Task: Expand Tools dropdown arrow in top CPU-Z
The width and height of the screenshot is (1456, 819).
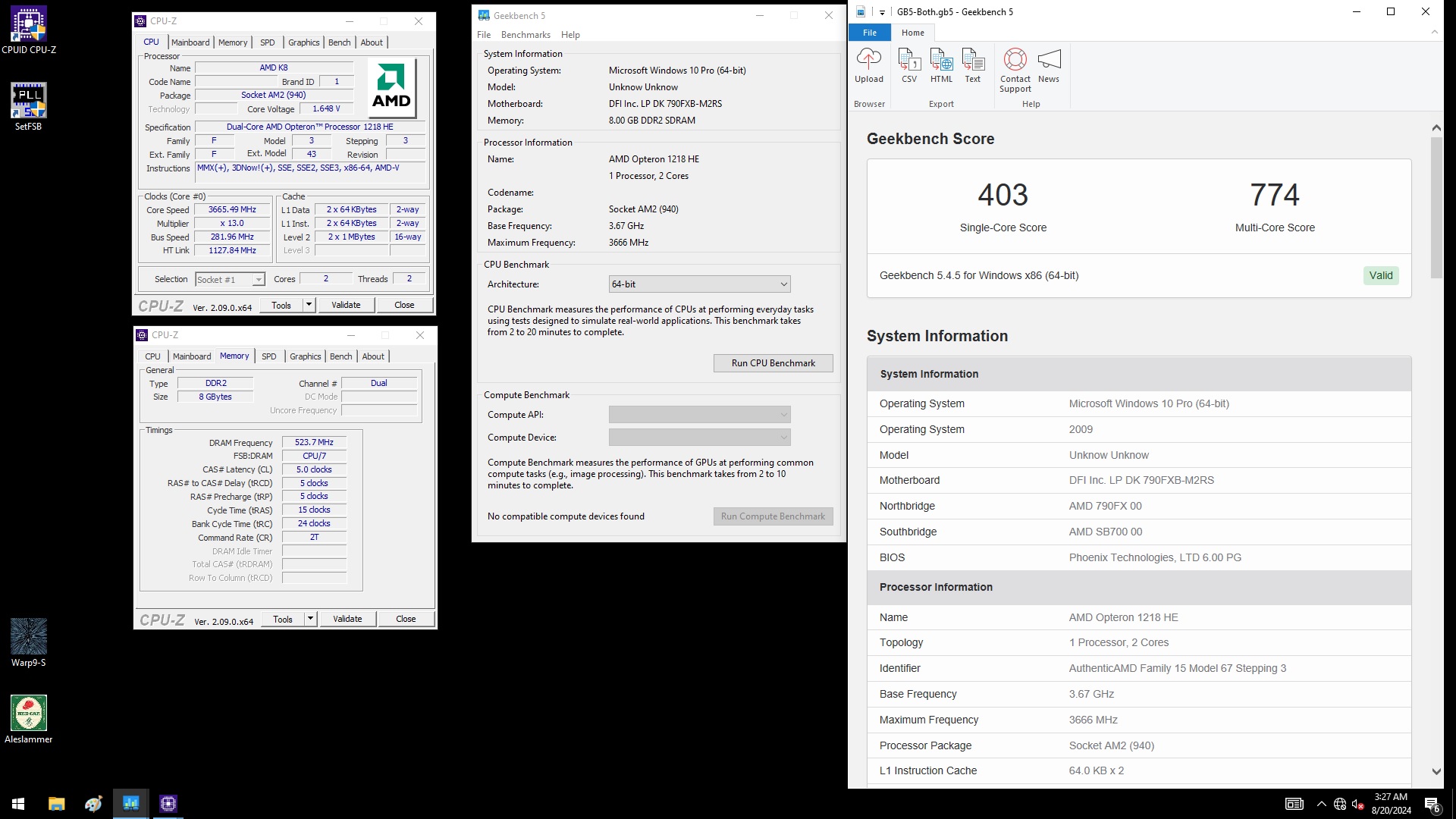Action: [x=309, y=305]
